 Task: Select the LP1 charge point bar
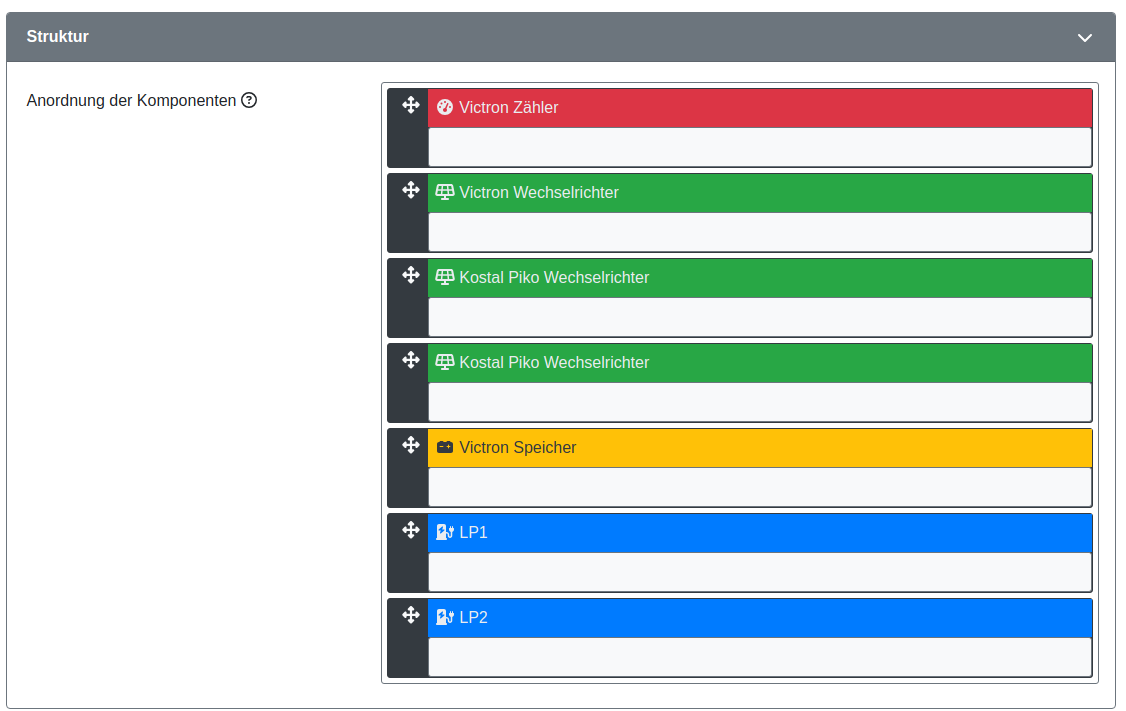(x=760, y=533)
